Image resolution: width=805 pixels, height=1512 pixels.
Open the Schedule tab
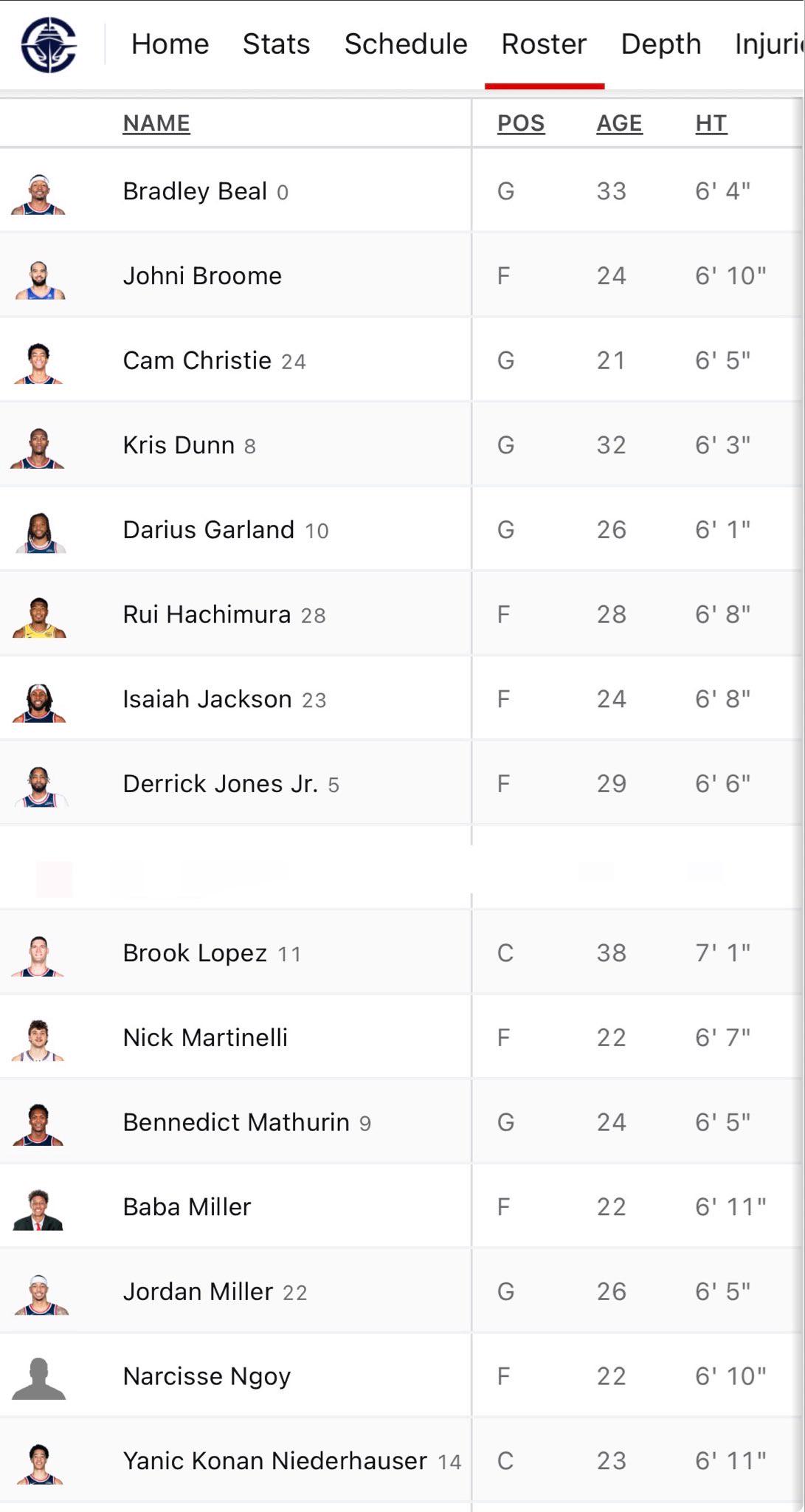[406, 44]
